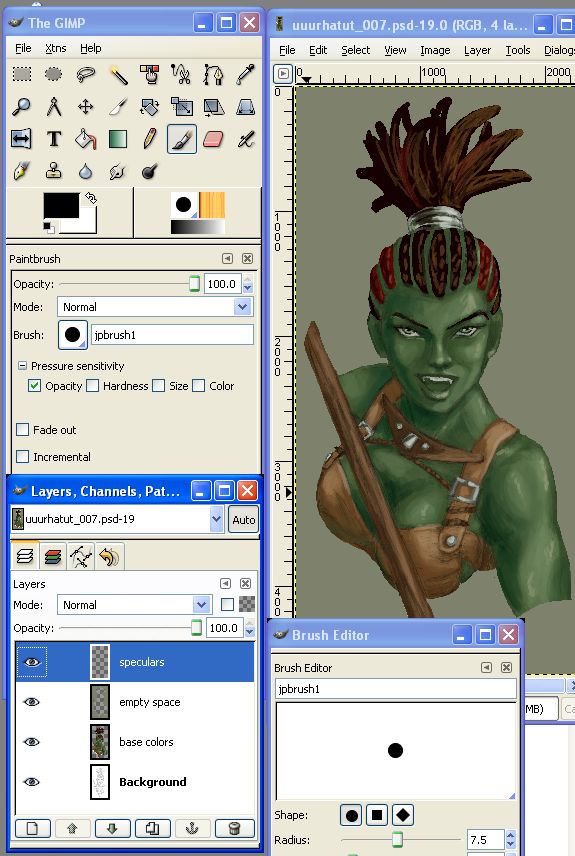This screenshot has width=575, height=856.
Task: Select the Ellipse Select tool
Action: click(x=54, y=74)
